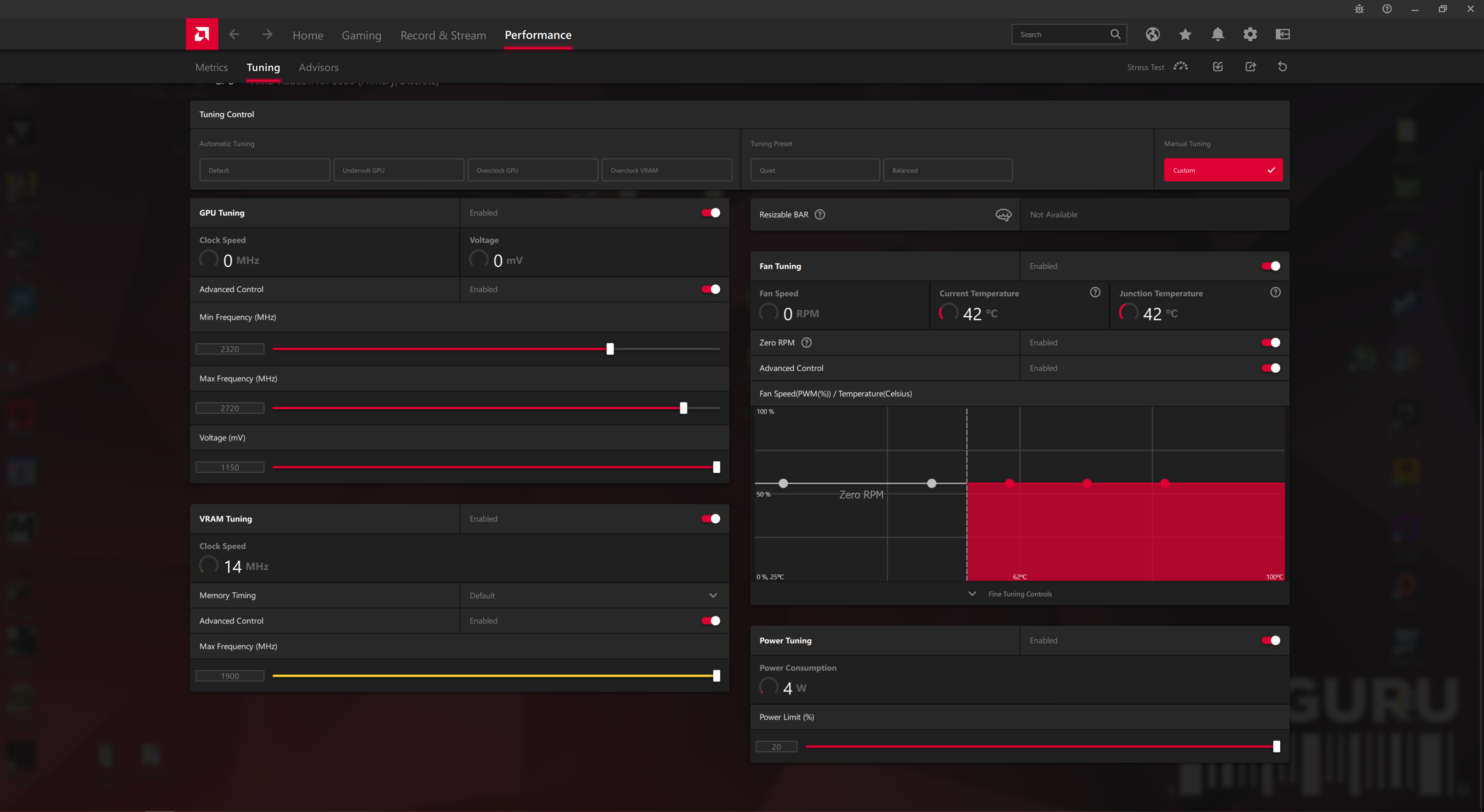Click the AMD logo home icon

202,34
